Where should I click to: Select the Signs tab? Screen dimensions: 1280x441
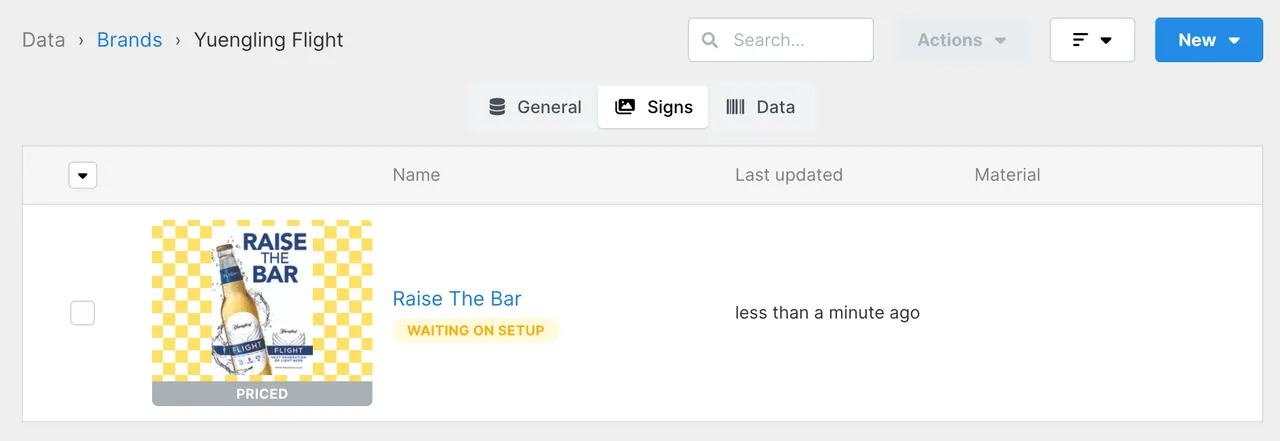pyautogui.click(x=653, y=107)
